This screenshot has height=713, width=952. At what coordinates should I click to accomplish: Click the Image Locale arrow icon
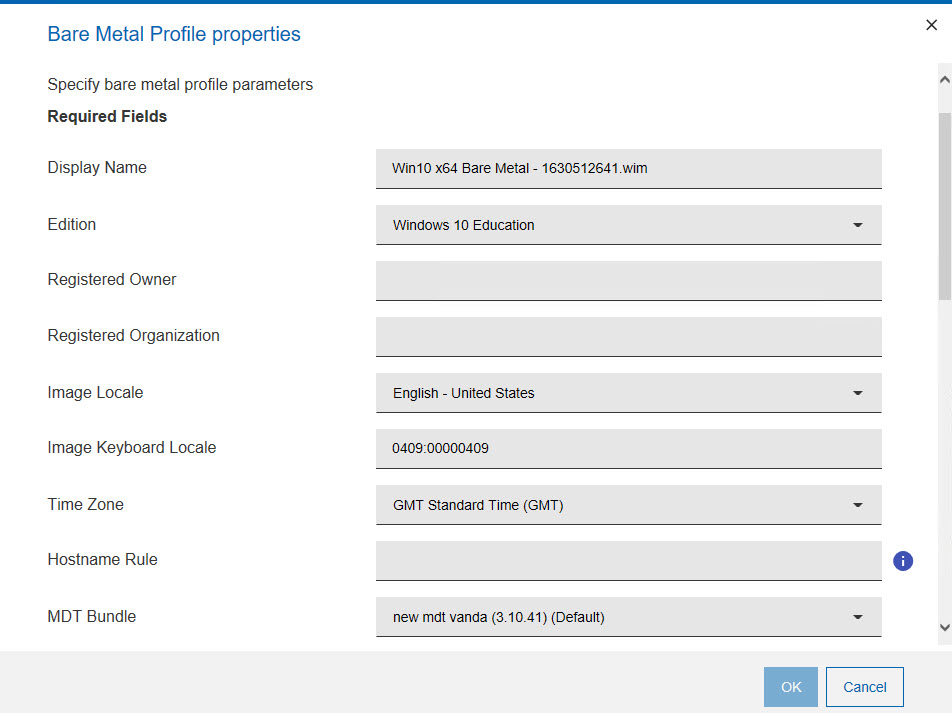857,393
